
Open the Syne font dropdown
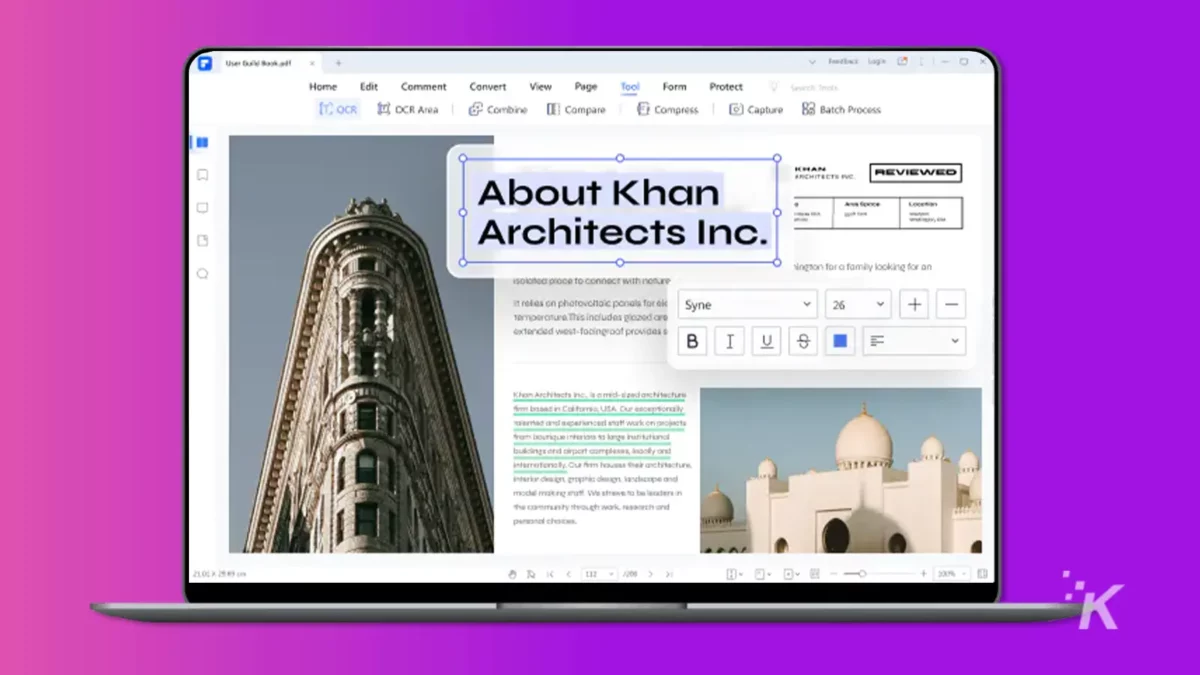747,304
